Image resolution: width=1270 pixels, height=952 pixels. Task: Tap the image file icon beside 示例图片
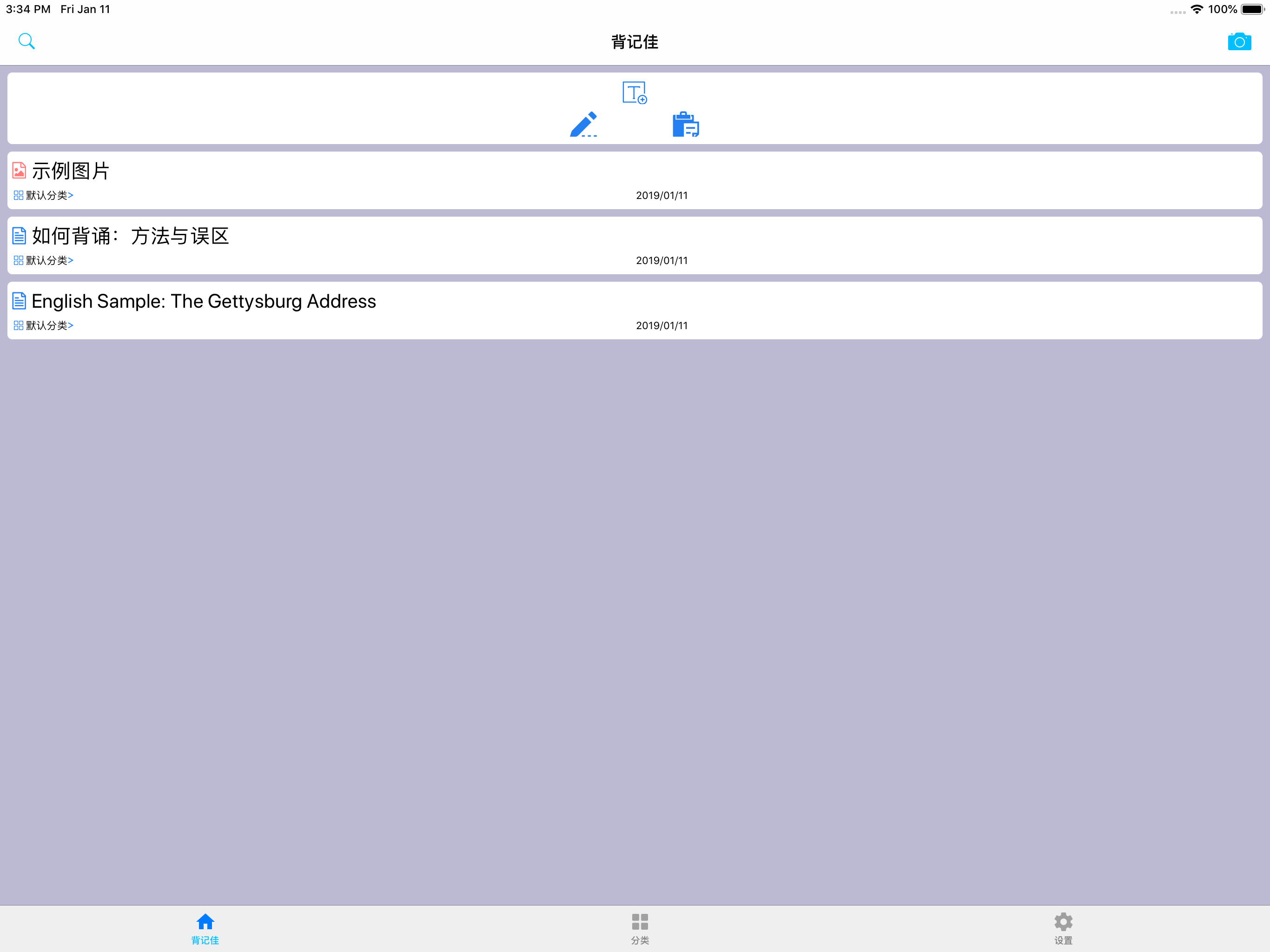tap(19, 171)
